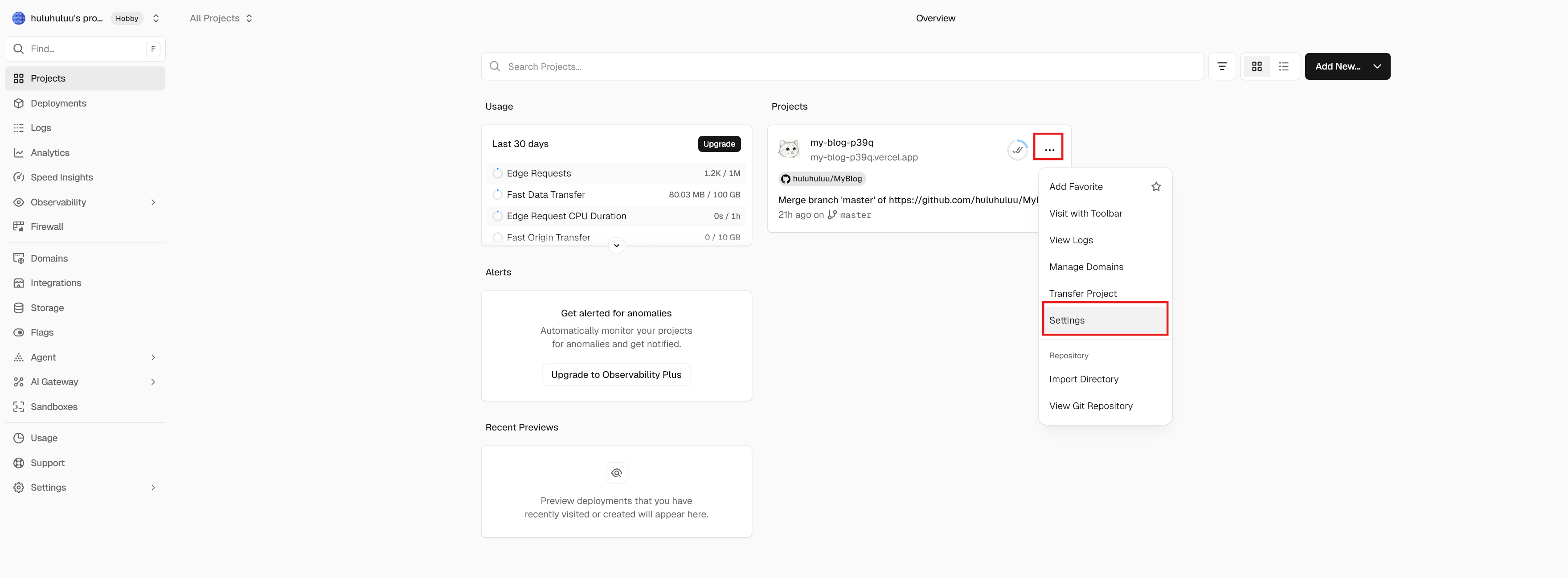The image size is (1568, 578).
Task: Open the All Projects switcher dropdown
Action: (x=221, y=18)
